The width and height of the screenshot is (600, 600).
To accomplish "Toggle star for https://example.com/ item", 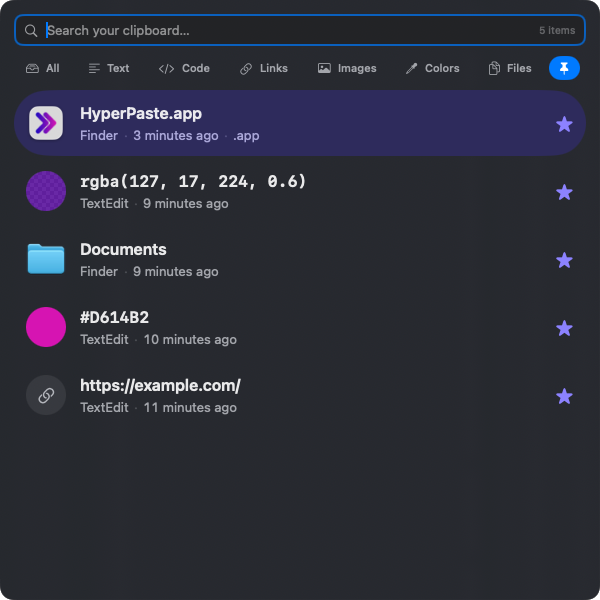I will point(564,396).
